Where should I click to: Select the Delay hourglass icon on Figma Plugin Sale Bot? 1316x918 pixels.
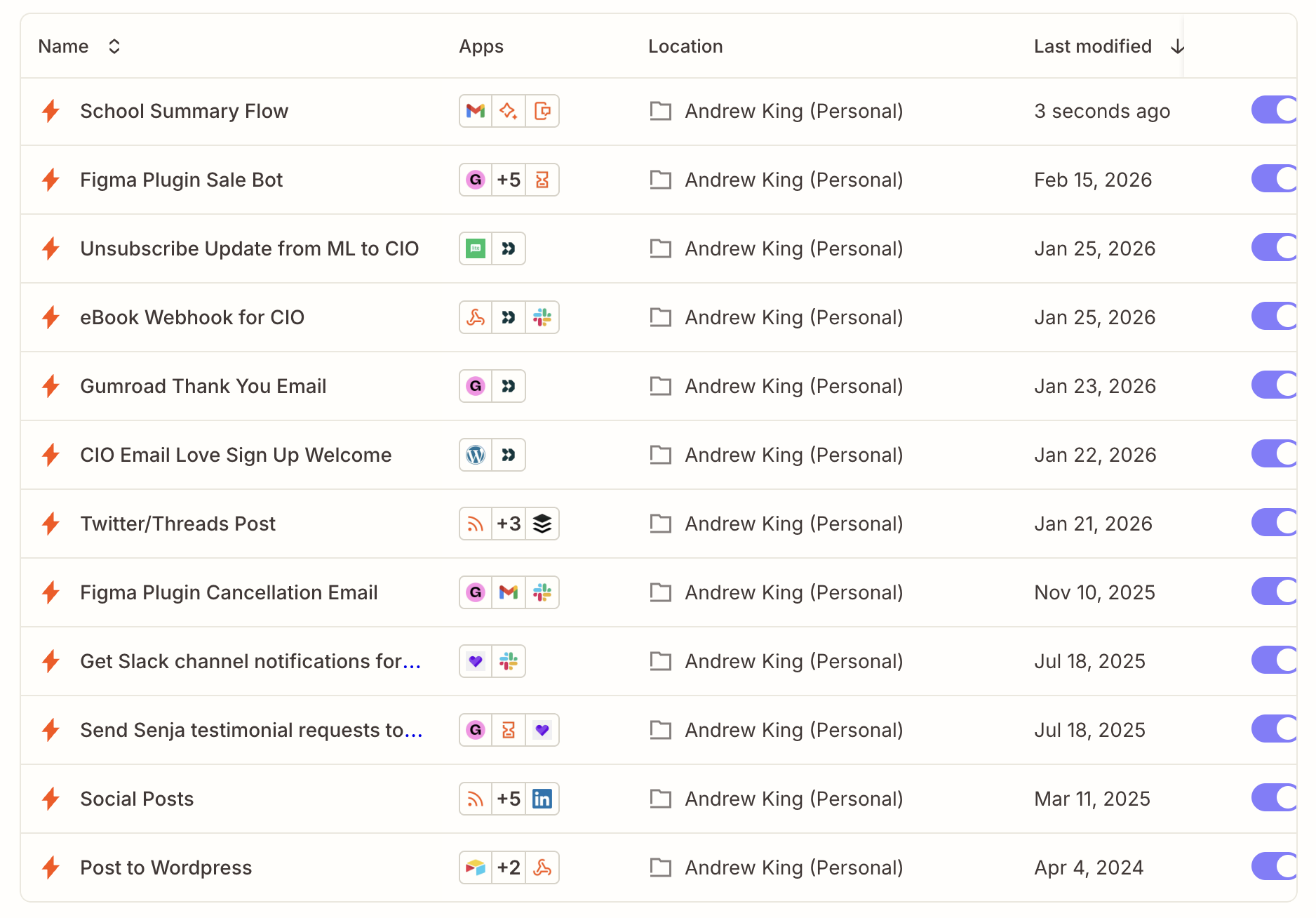click(x=542, y=180)
